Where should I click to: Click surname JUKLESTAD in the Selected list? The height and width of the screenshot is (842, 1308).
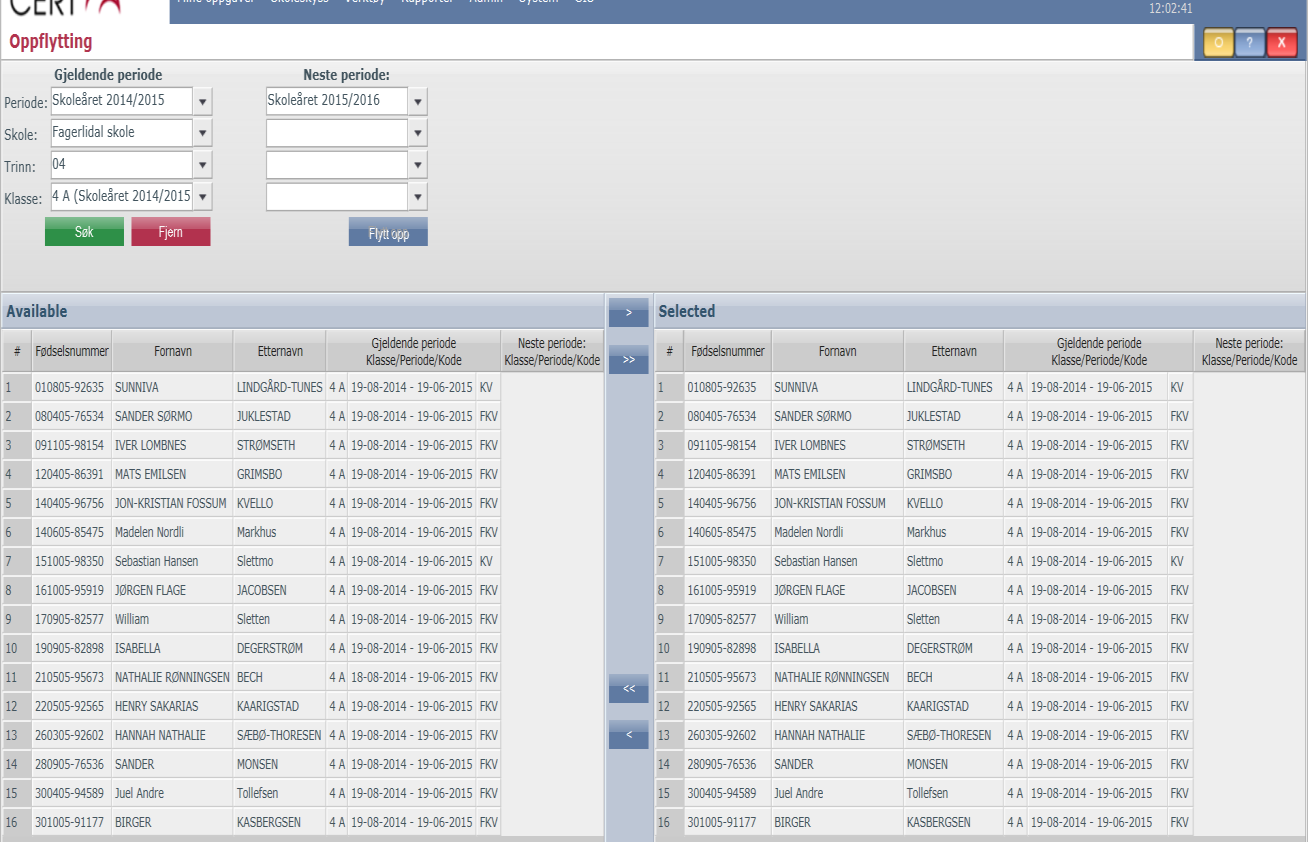(933, 416)
